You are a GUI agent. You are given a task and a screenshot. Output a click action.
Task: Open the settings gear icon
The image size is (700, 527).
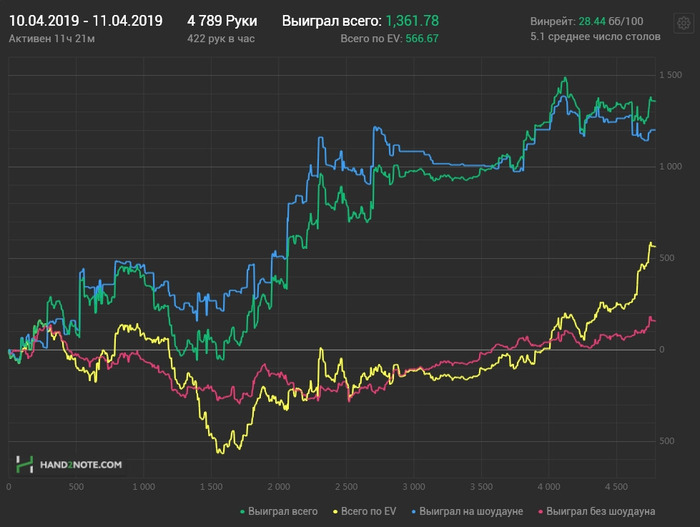[683, 23]
